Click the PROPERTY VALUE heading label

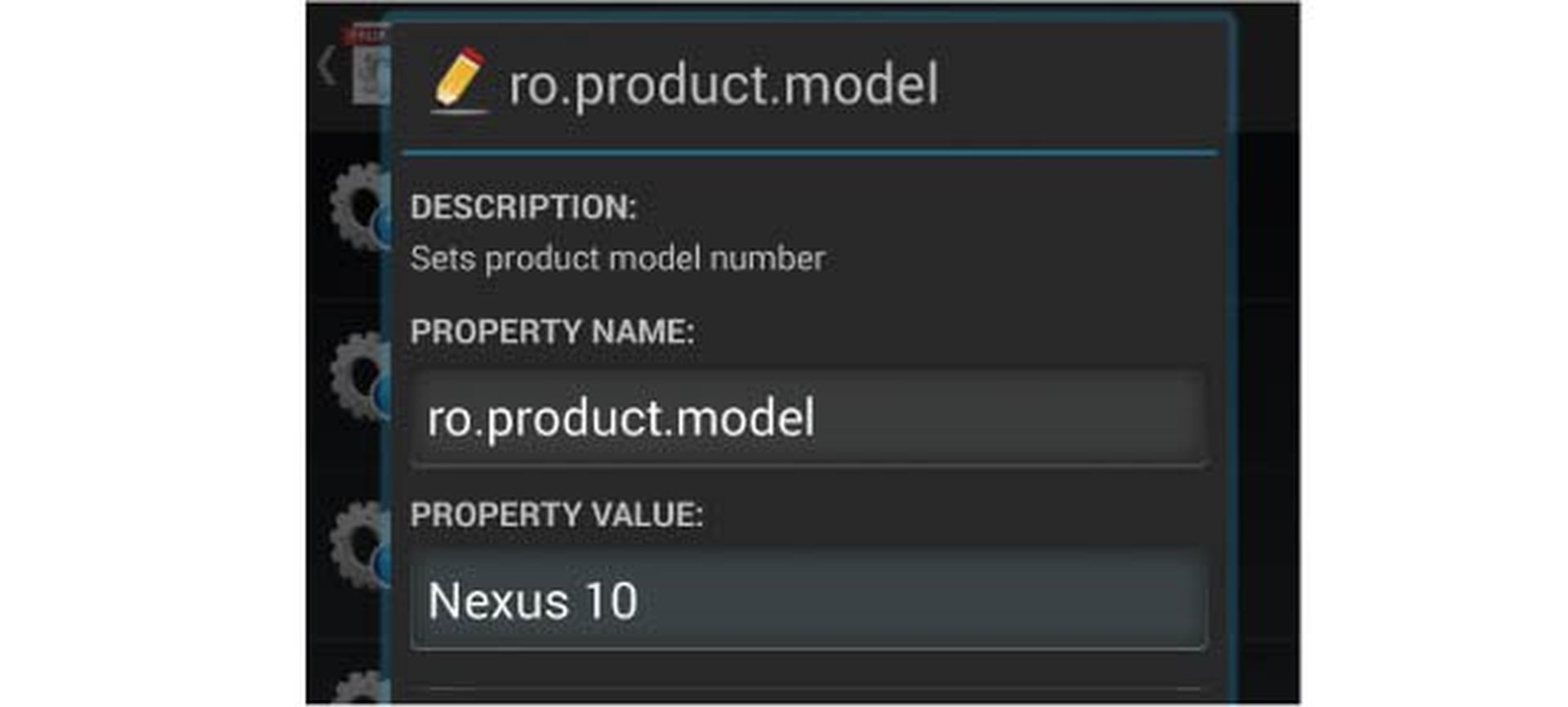(556, 515)
